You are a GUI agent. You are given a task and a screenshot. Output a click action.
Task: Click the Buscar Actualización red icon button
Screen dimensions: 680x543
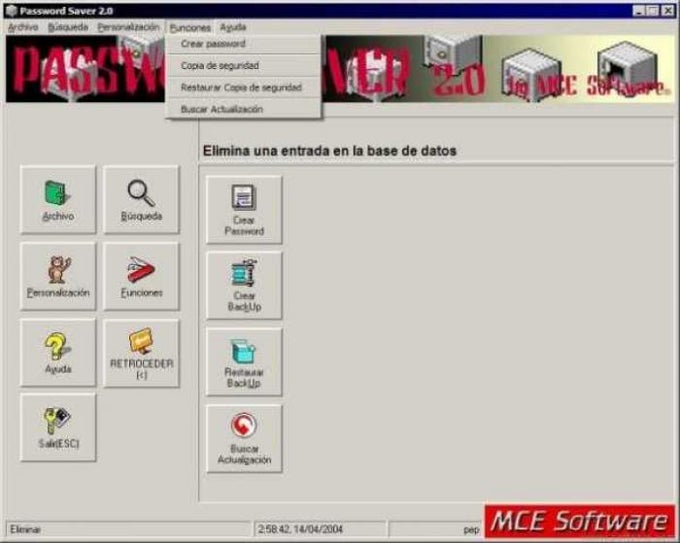pyautogui.click(x=244, y=438)
